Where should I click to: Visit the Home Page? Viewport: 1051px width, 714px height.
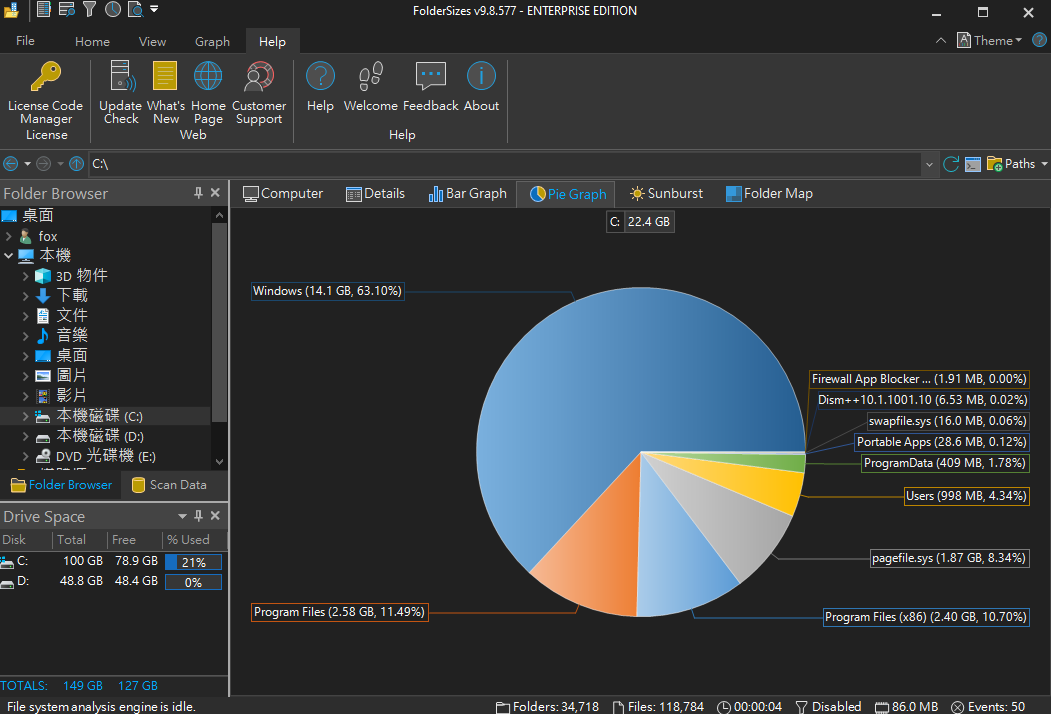point(208,93)
